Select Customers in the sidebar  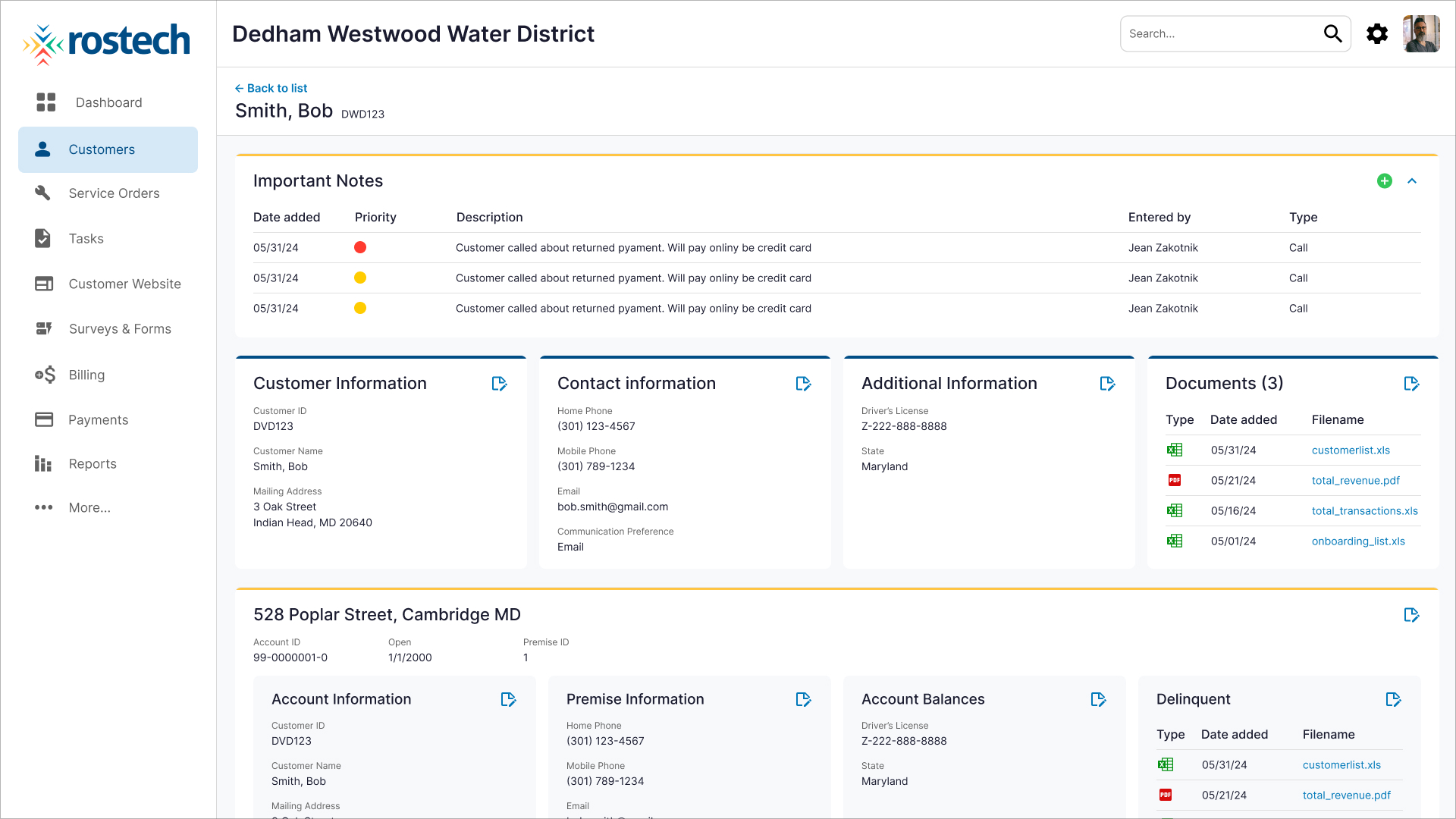coord(108,149)
